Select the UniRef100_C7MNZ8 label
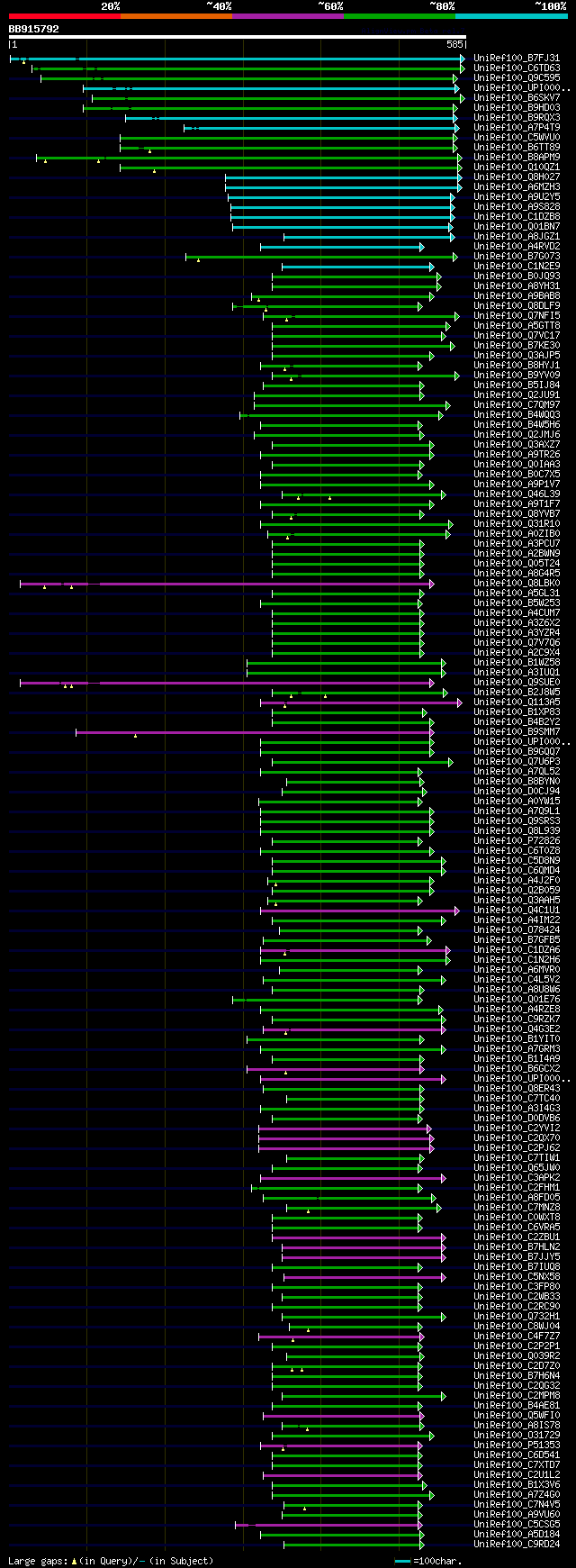This screenshot has width=576, height=1568. [517, 1208]
